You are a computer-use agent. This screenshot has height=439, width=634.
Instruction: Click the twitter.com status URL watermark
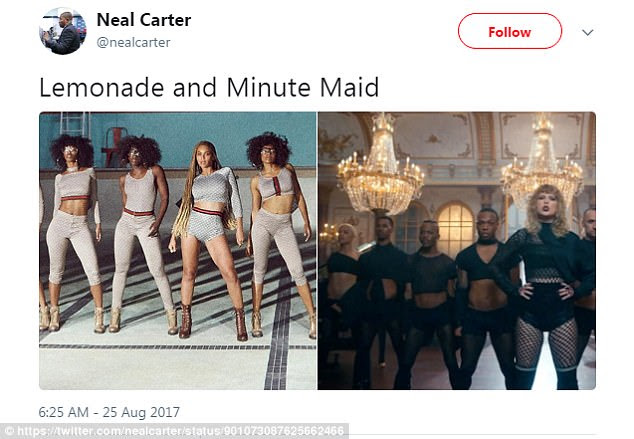pyautogui.click(x=180, y=431)
